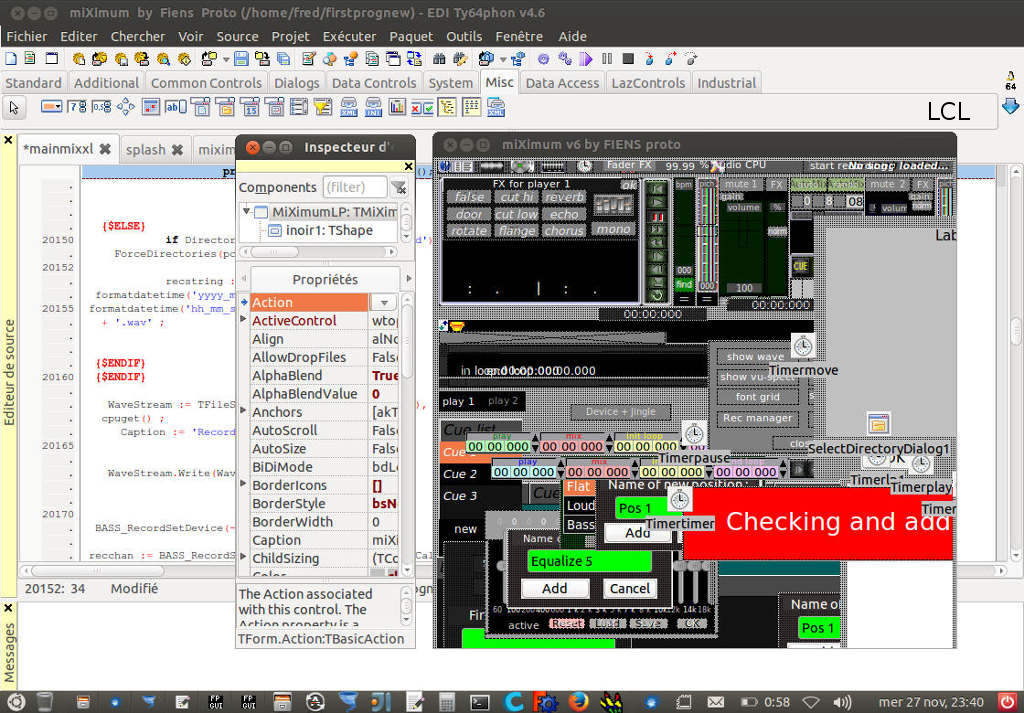Select the Timermove timer icon on the form
Image resolution: width=1024 pixels, height=713 pixels.
[803, 345]
